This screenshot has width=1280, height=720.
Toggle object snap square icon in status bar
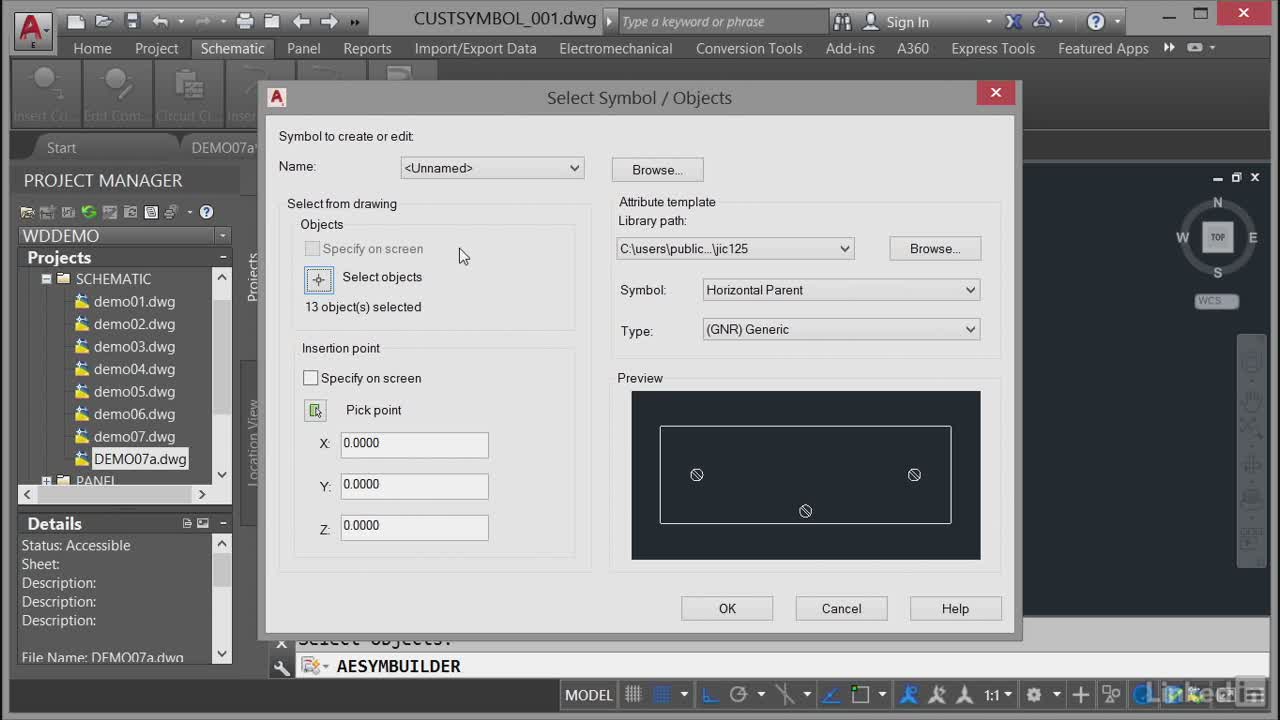pos(860,694)
